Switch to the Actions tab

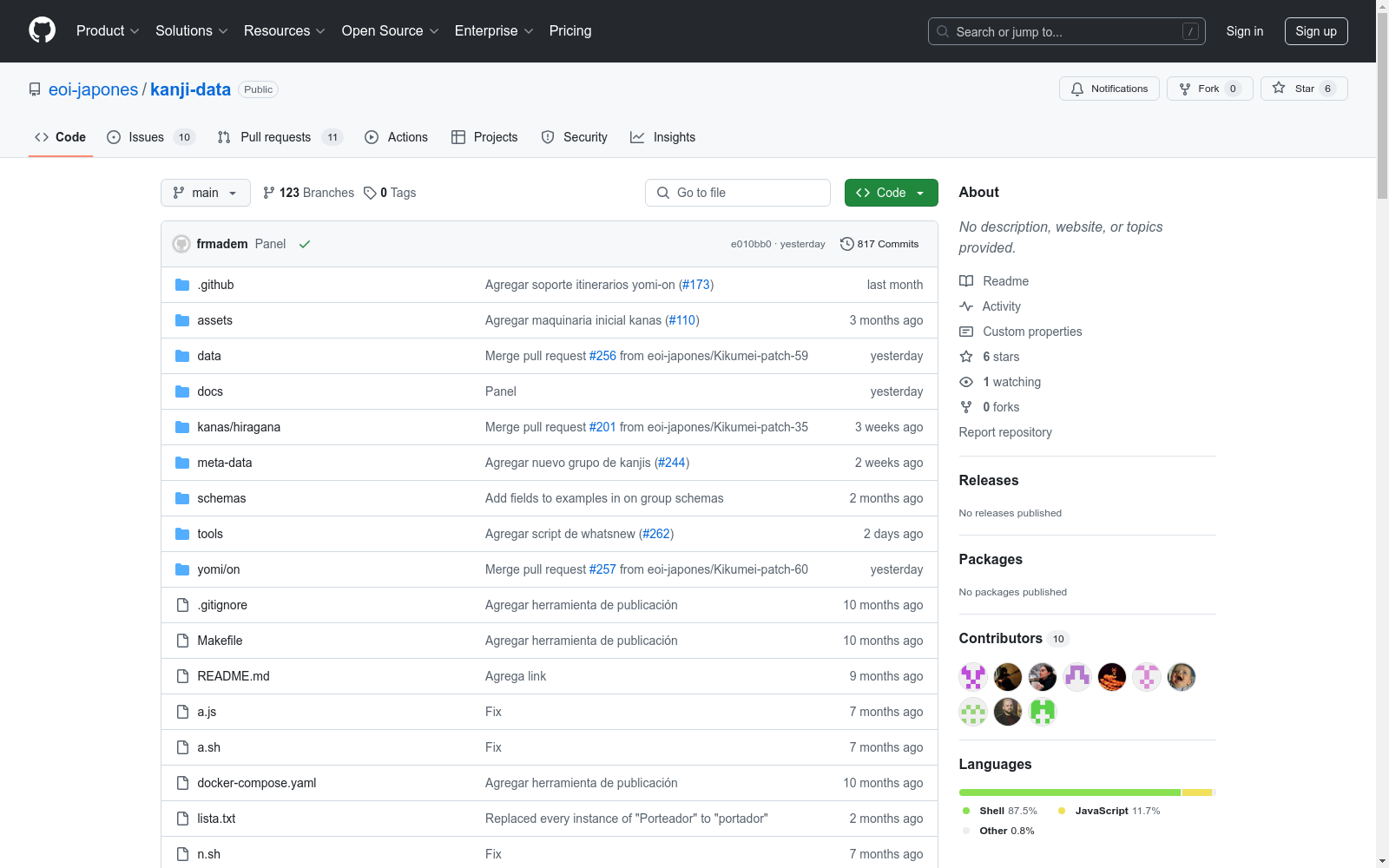pyautogui.click(x=397, y=137)
